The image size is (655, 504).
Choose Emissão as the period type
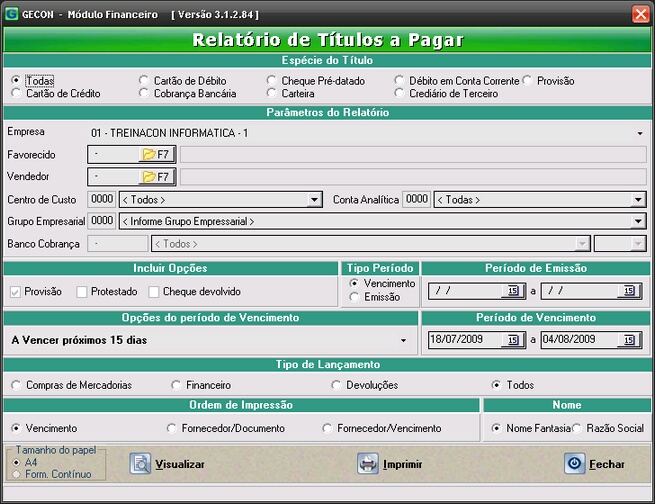(x=355, y=297)
